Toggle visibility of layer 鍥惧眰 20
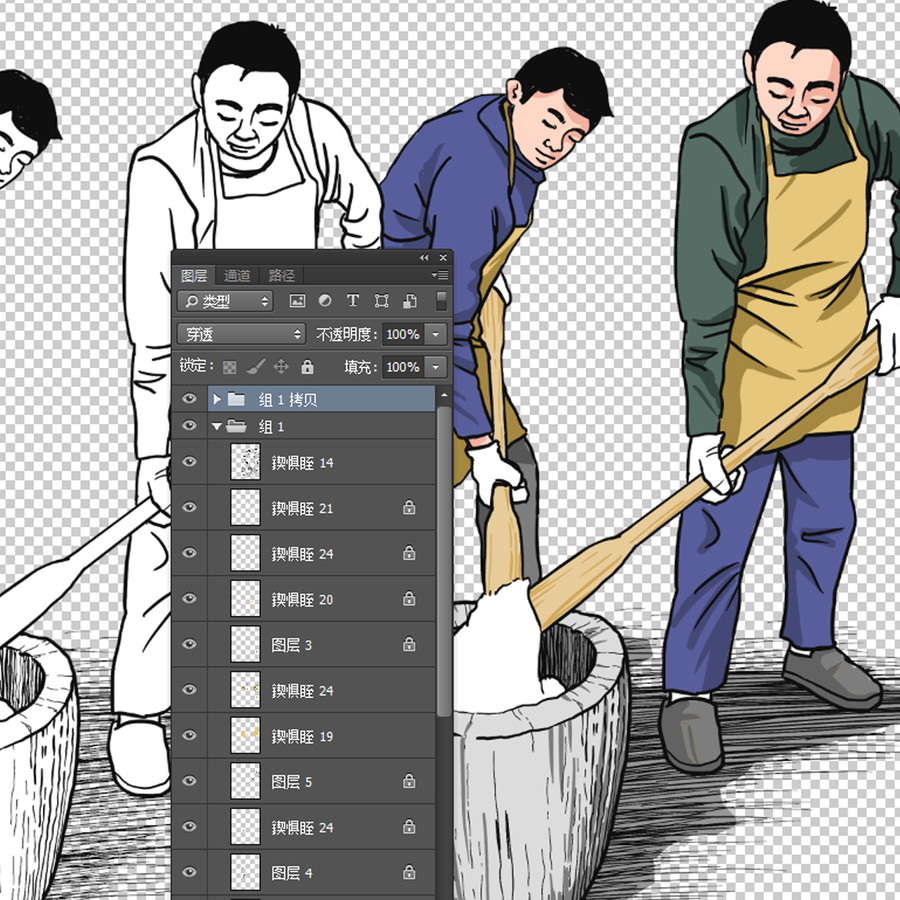900x900 pixels. tap(189, 599)
